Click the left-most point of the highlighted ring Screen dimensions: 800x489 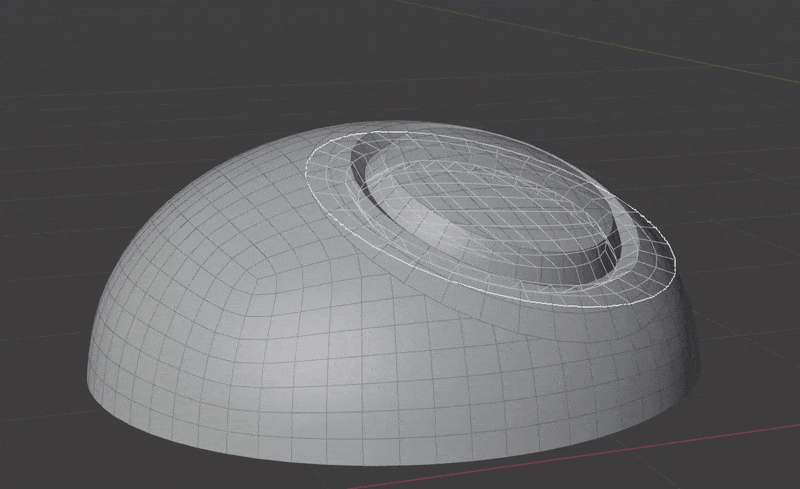pos(305,165)
